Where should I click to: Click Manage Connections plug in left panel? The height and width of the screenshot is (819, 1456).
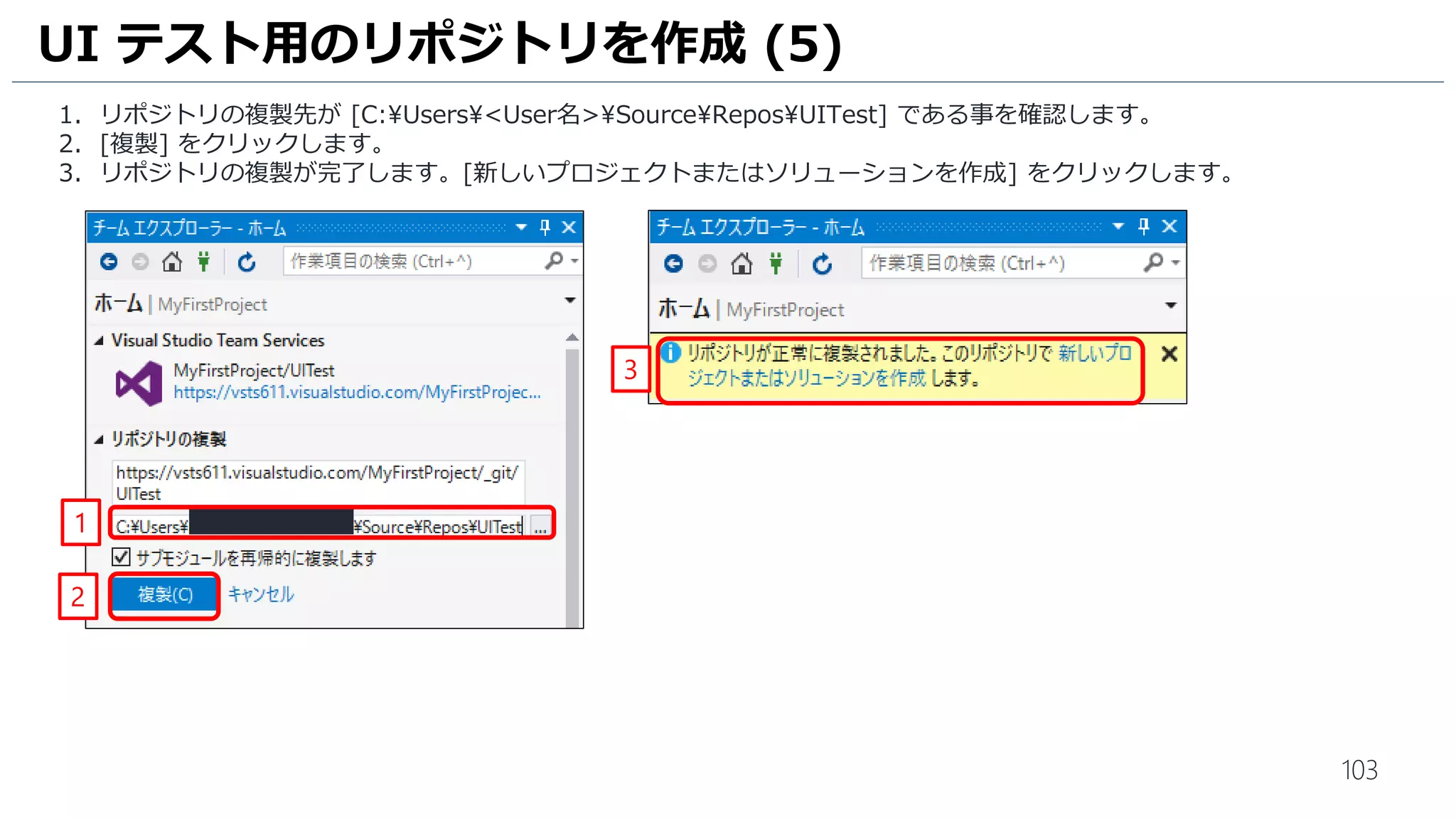point(204,262)
